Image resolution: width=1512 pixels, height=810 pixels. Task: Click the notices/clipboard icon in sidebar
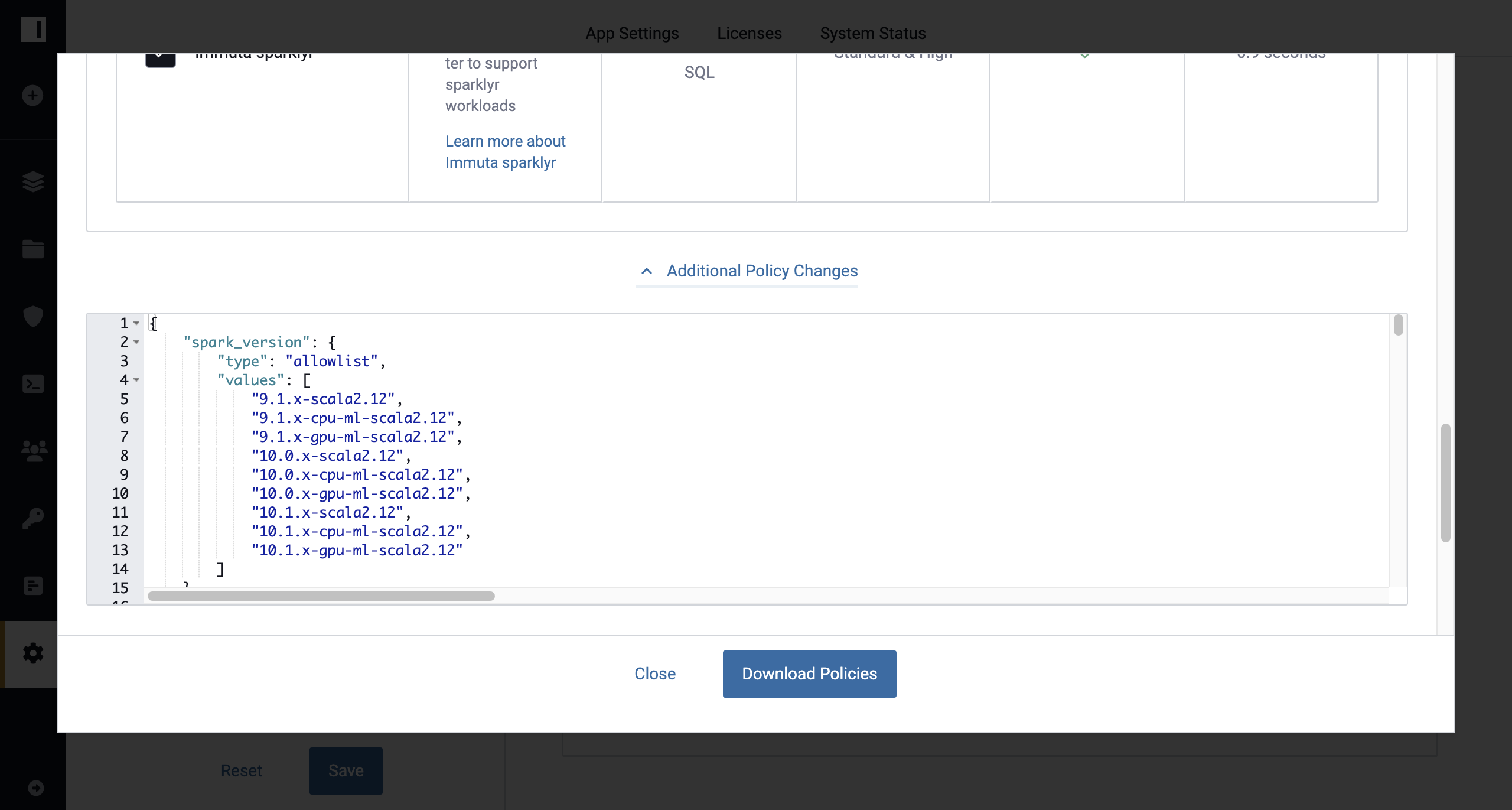(33, 586)
